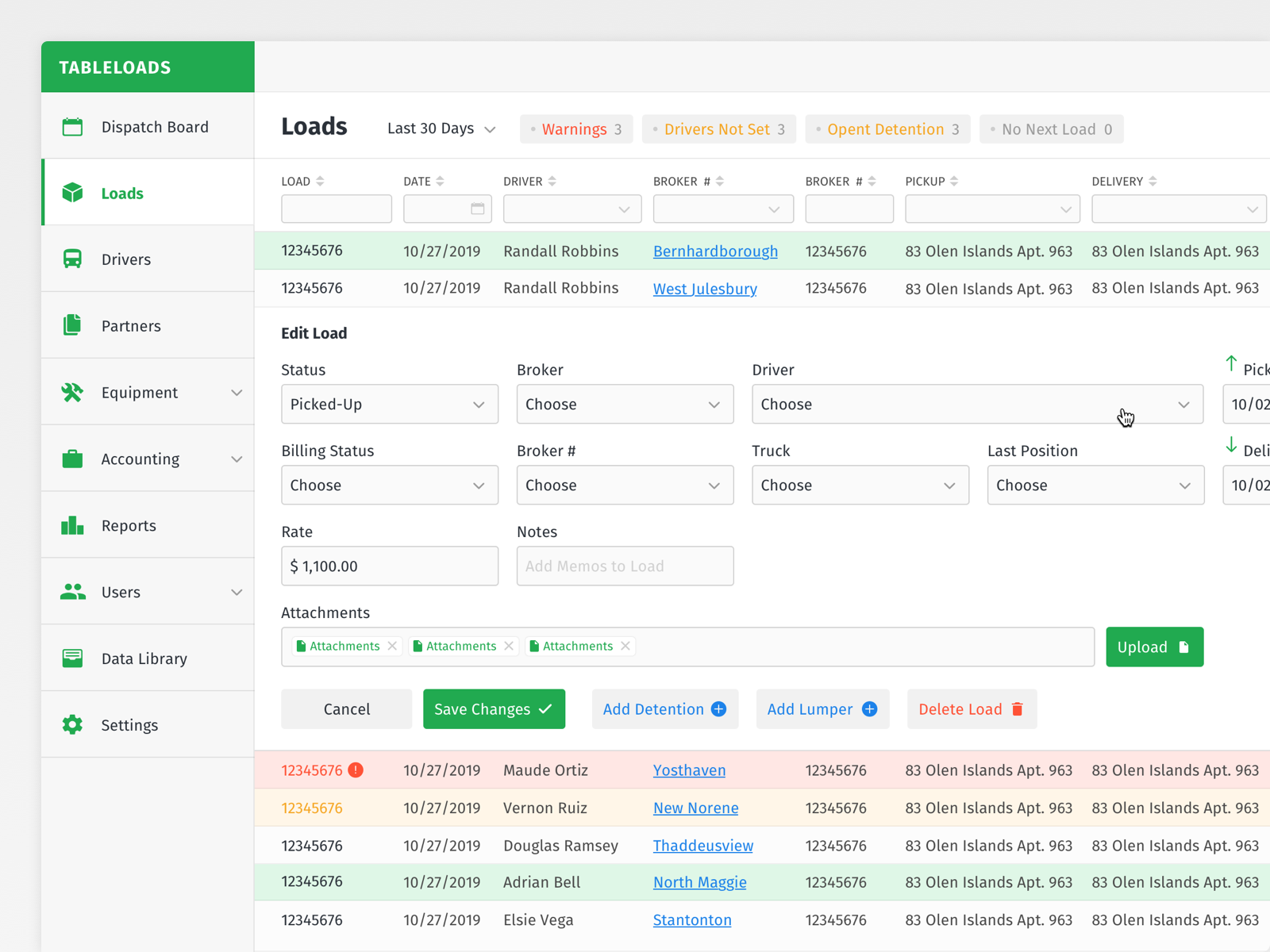Expand the Status Picked-Up dropdown
The height and width of the screenshot is (952, 1270).
coord(389,404)
